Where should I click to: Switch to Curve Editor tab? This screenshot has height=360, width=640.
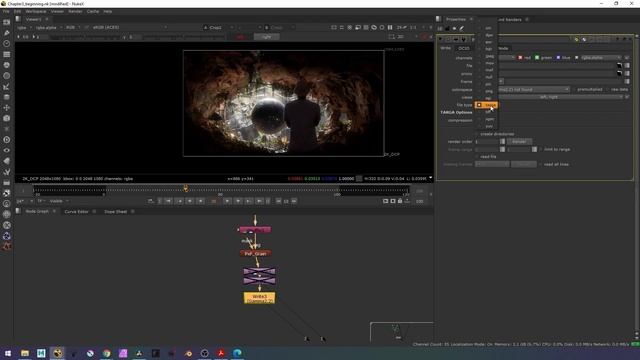click(76, 211)
